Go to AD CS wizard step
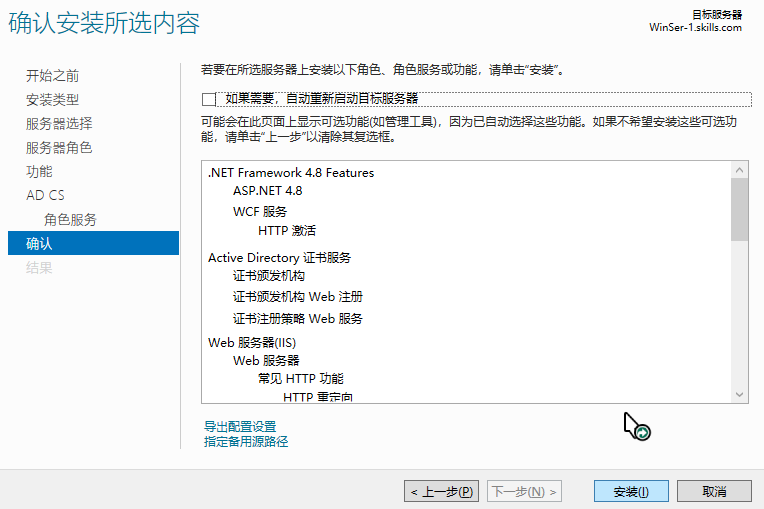Image resolution: width=764 pixels, height=509 pixels. (x=45, y=195)
